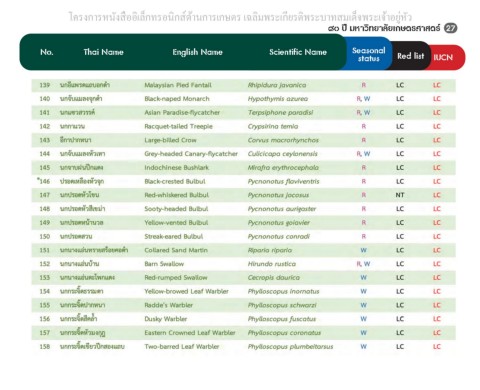Click W seasonal status for Dusky Warbler

364,319
